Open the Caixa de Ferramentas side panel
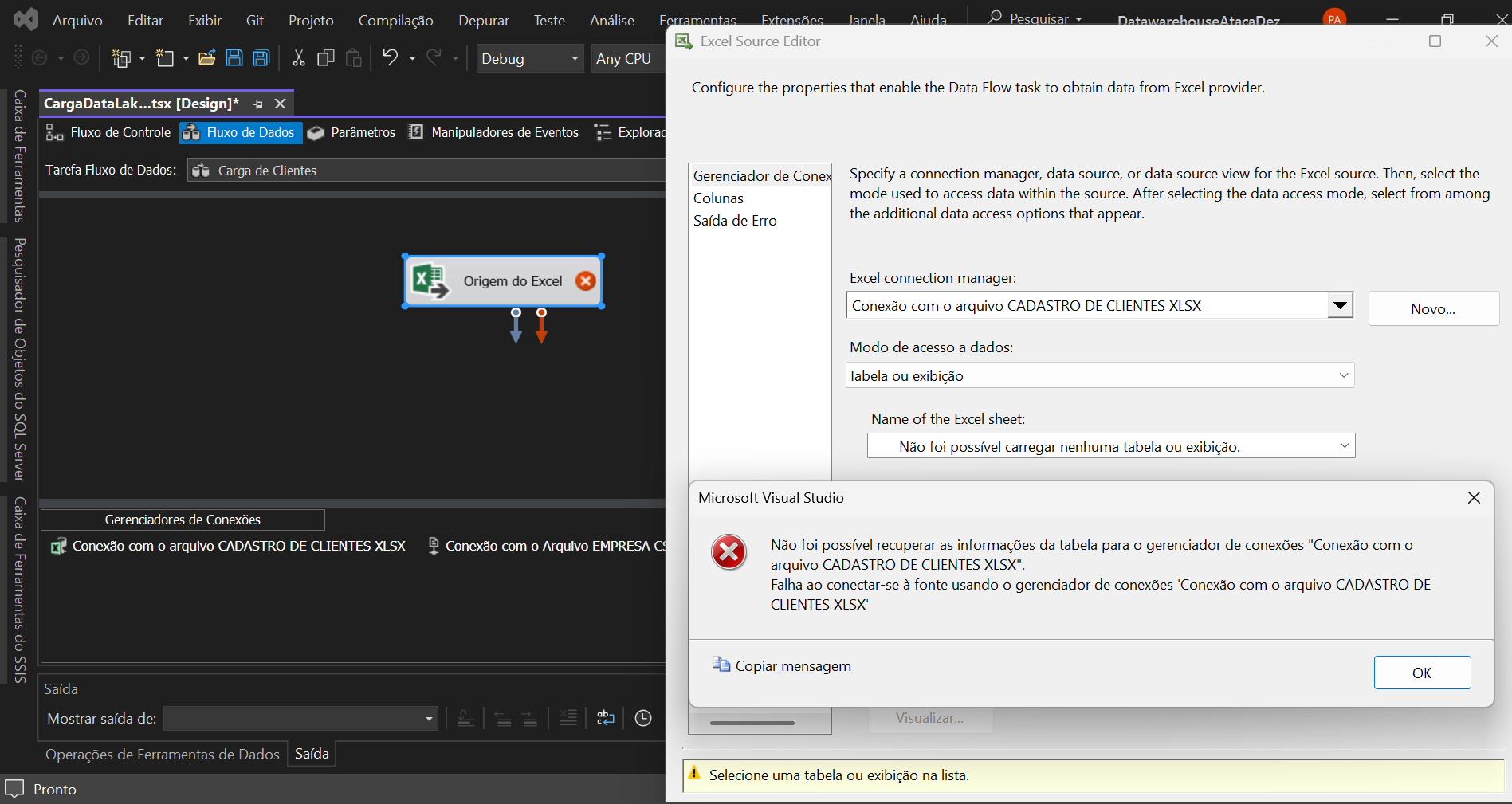 point(20,155)
